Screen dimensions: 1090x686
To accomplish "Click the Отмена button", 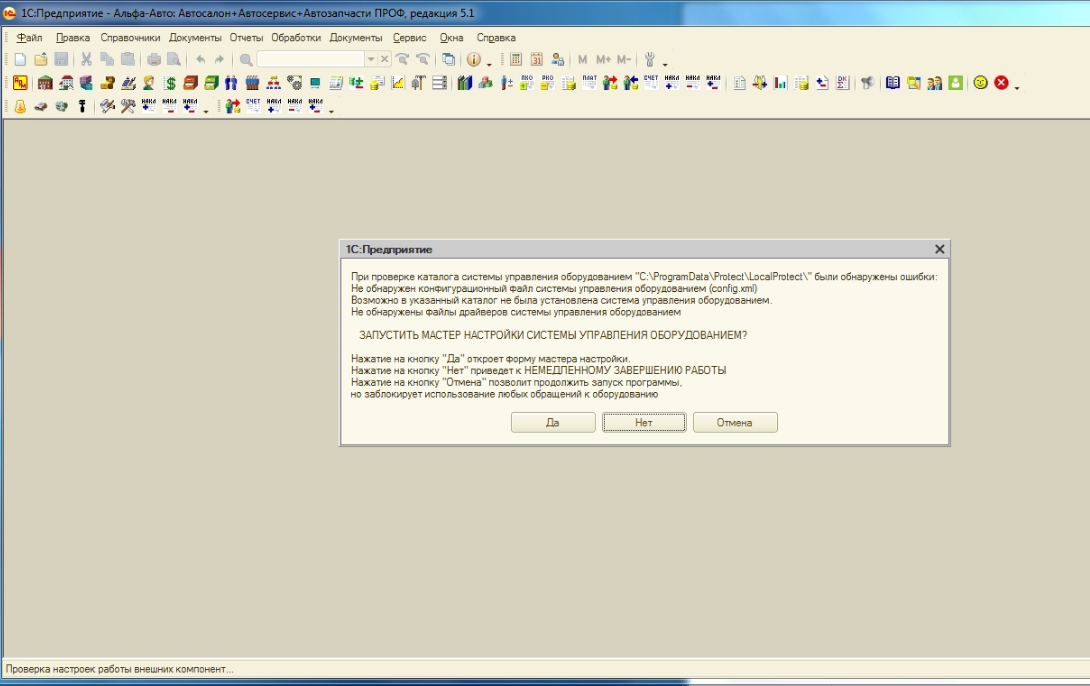I will (x=734, y=423).
